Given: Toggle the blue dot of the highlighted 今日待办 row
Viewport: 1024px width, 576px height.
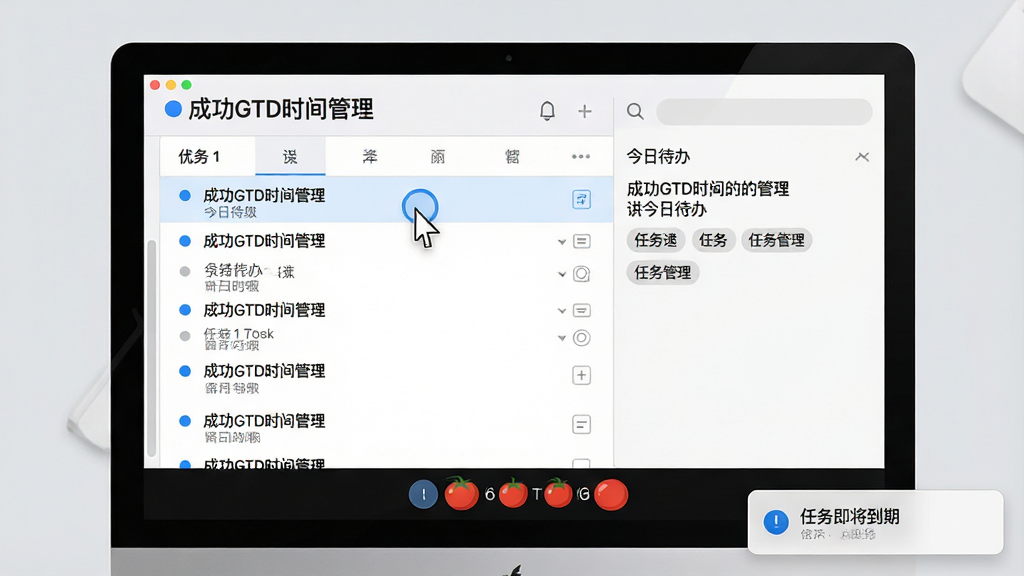Looking at the screenshot, I should 185,195.
